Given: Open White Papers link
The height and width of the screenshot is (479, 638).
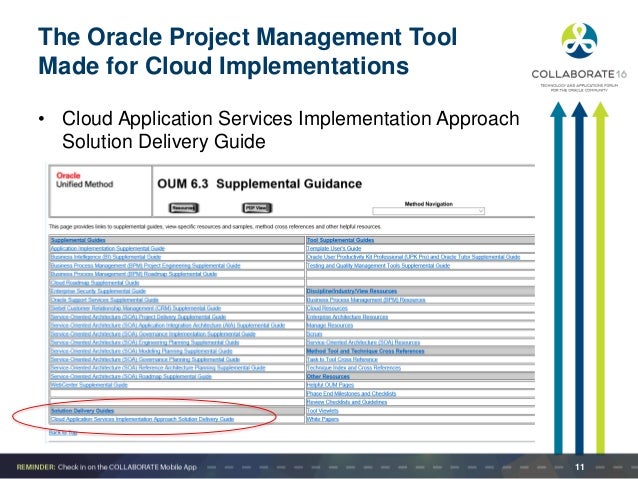Looking at the screenshot, I should point(323,419).
